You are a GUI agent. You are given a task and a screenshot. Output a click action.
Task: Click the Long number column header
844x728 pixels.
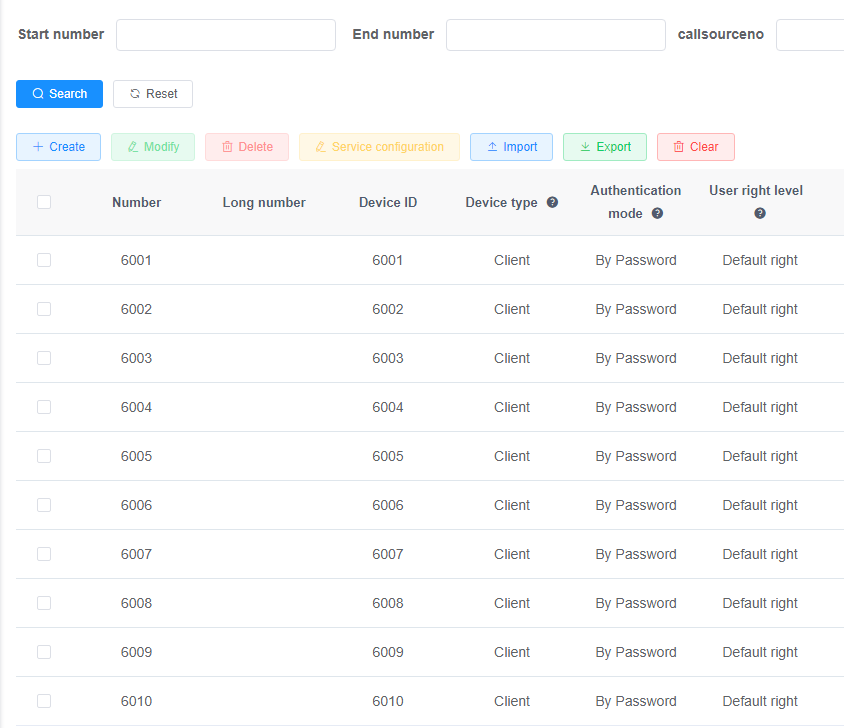point(264,202)
